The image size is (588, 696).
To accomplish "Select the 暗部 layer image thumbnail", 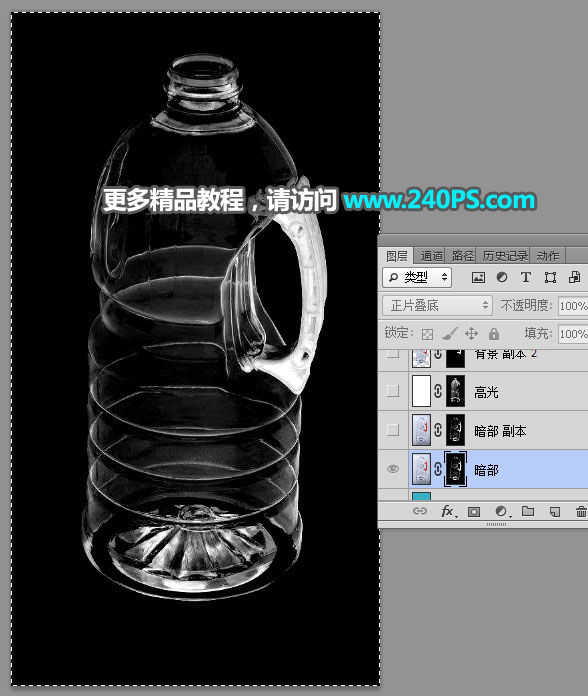I will pos(421,469).
